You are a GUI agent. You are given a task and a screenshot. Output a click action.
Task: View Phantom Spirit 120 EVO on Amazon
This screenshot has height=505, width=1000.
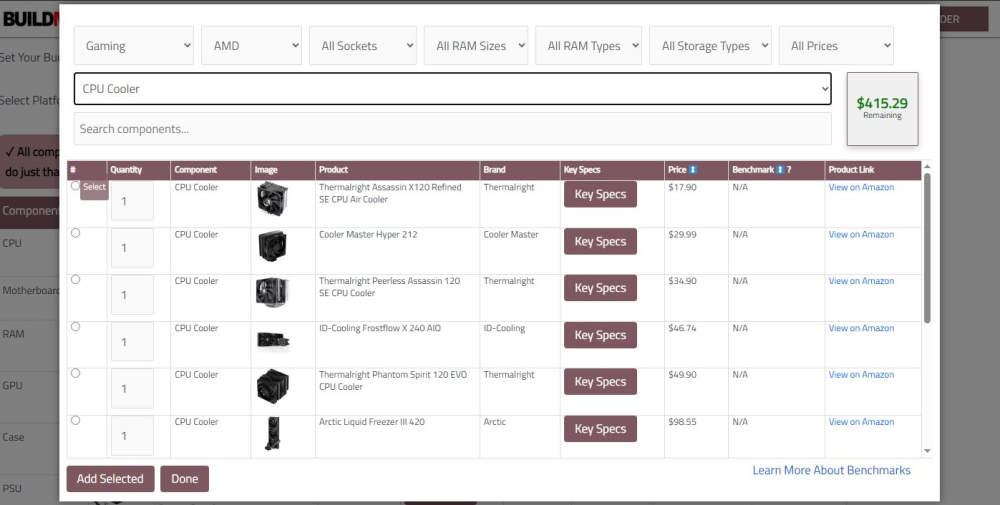861,375
